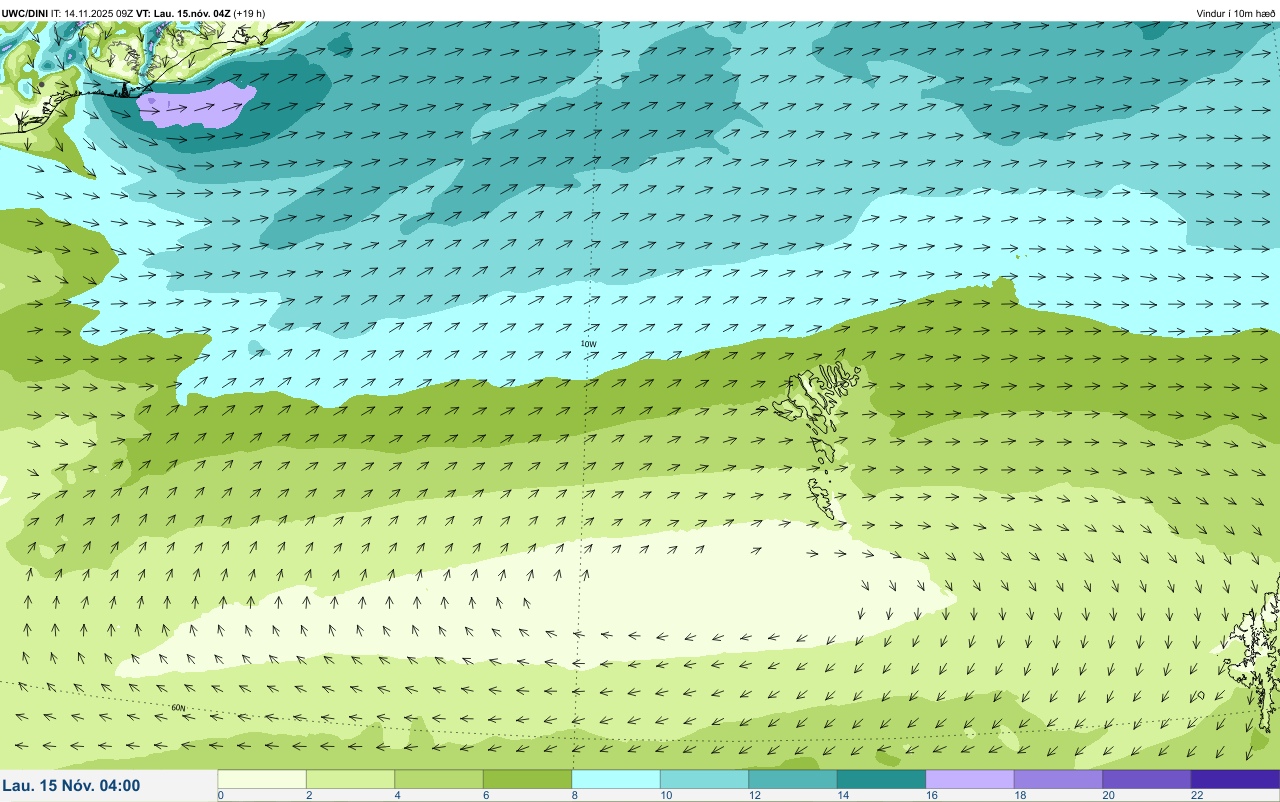Click the 'VT: Lau. 15.nóv. 04Z' valid time text

tap(183, 13)
